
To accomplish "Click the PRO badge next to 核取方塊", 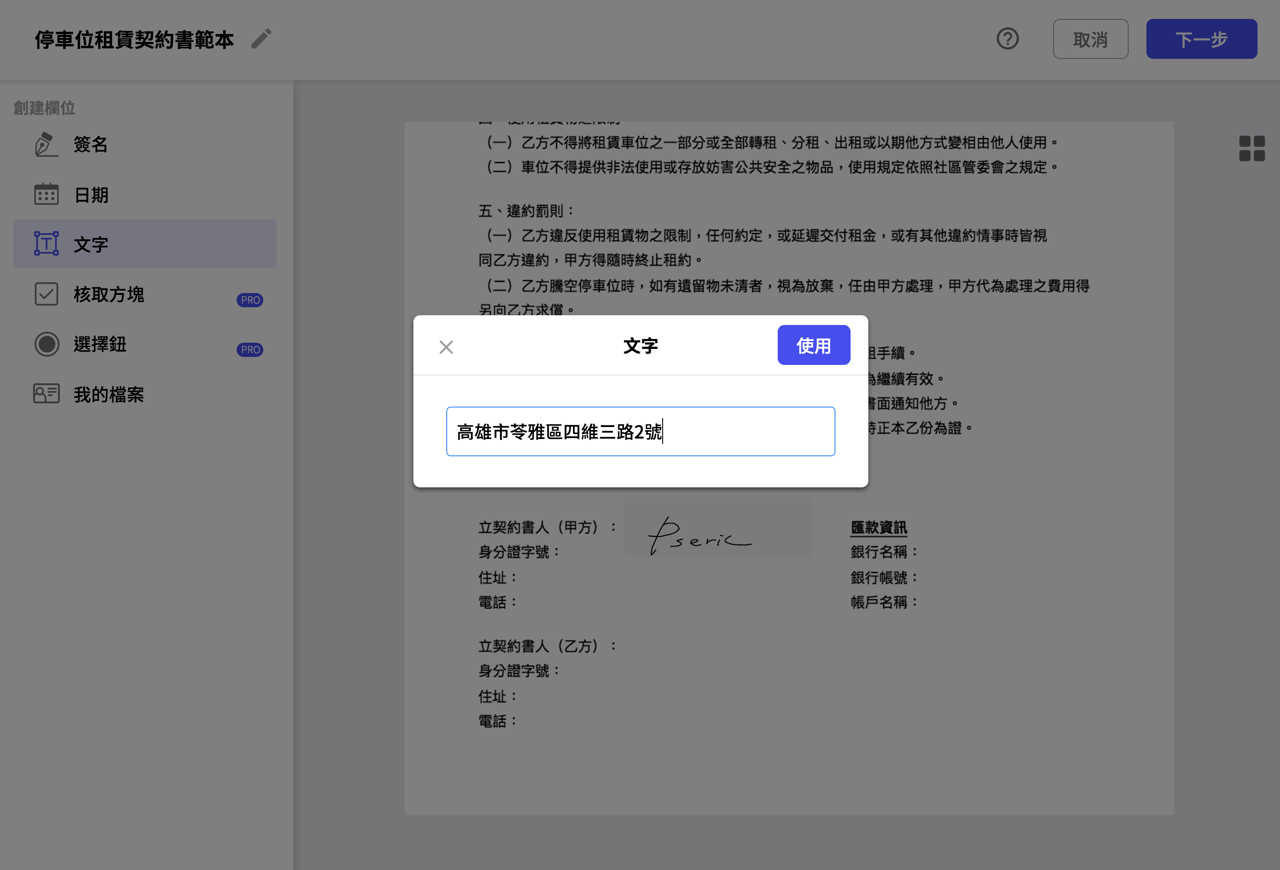I will point(250,300).
